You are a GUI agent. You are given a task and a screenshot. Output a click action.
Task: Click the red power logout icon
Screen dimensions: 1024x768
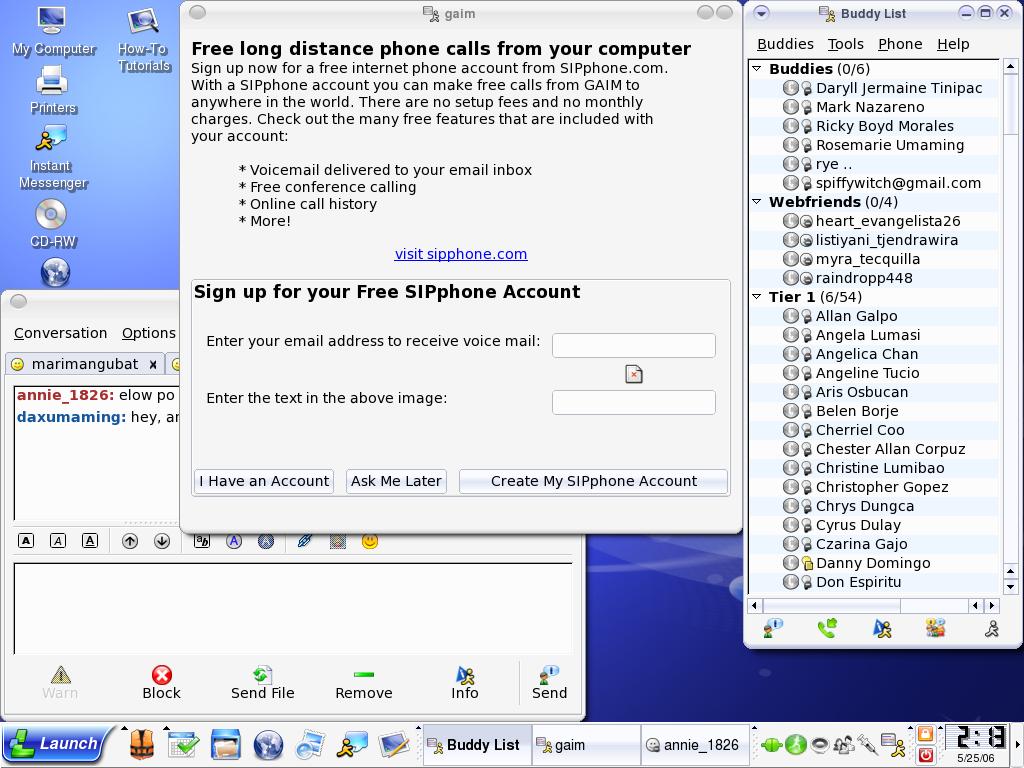926,755
